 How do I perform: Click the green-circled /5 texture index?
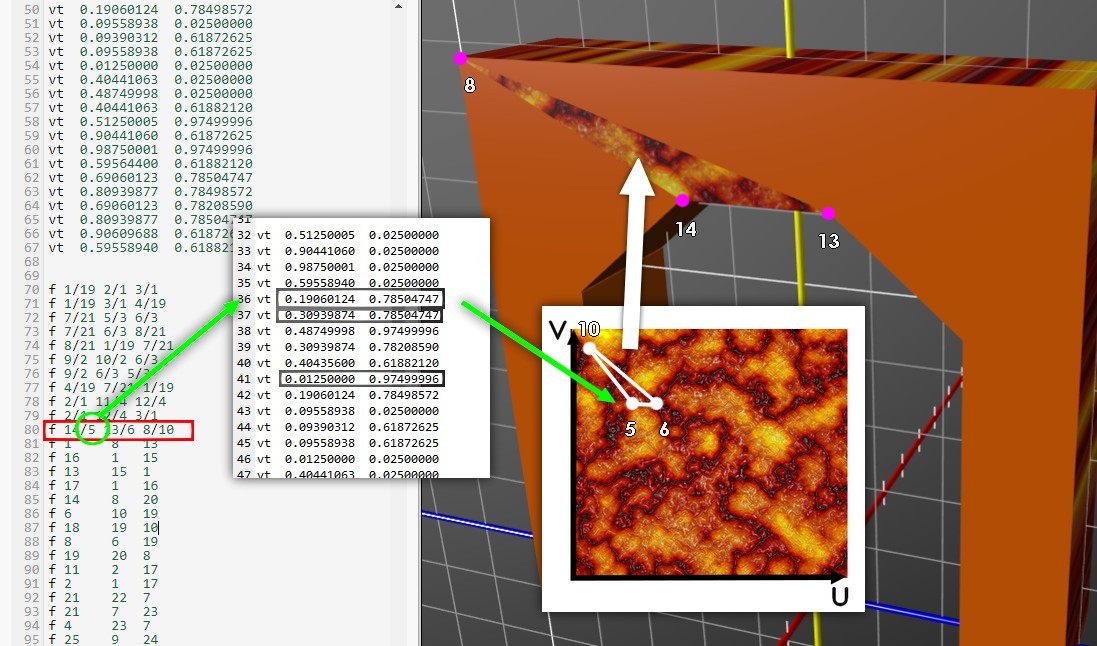91,430
